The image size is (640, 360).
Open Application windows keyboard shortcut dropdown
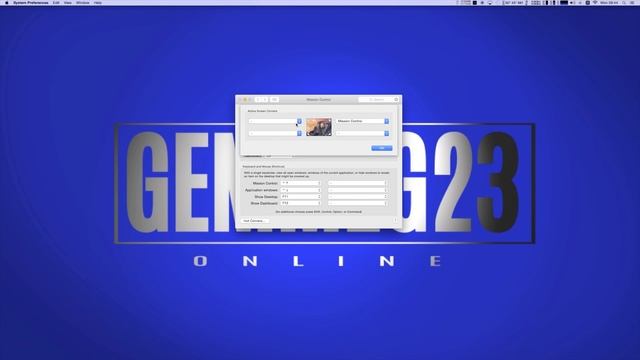click(301, 190)
